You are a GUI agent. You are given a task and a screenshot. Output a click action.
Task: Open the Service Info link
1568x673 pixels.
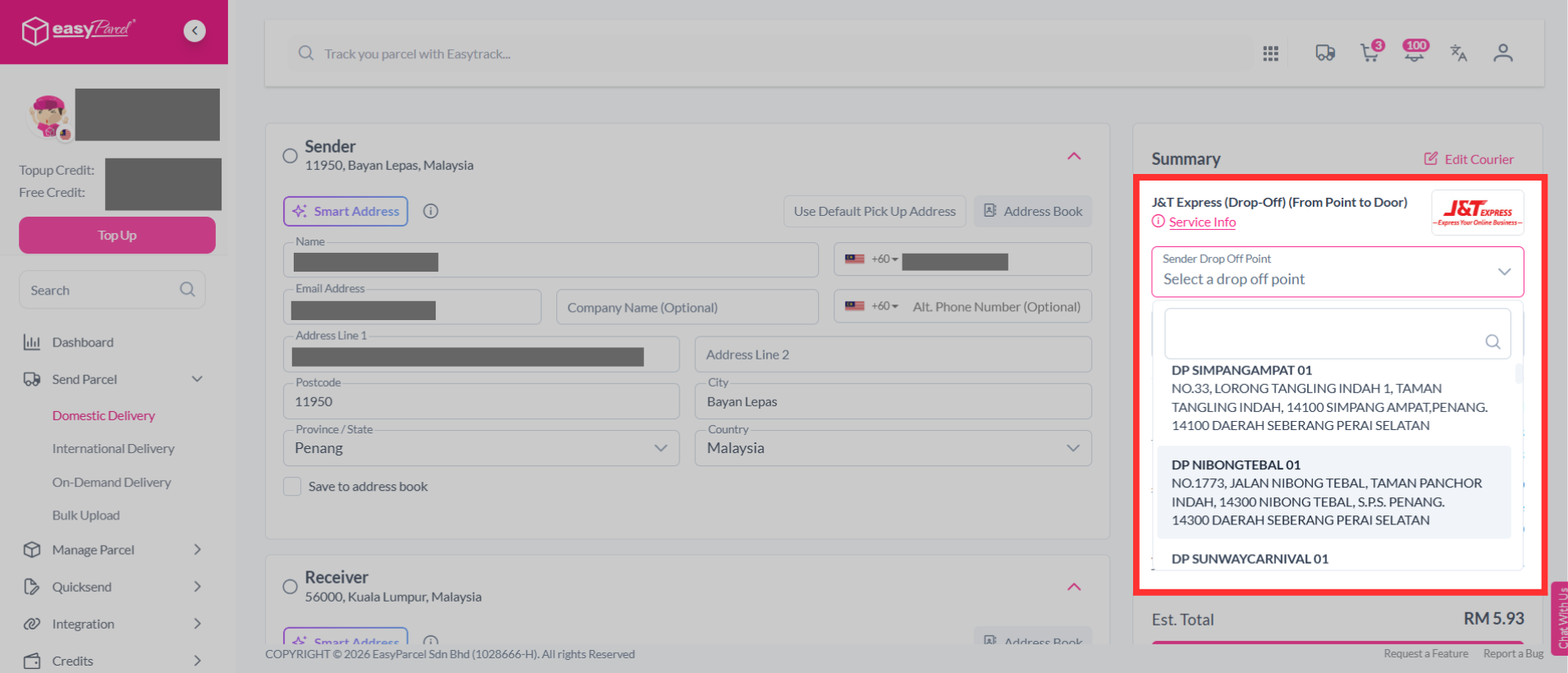[1202, 222]
